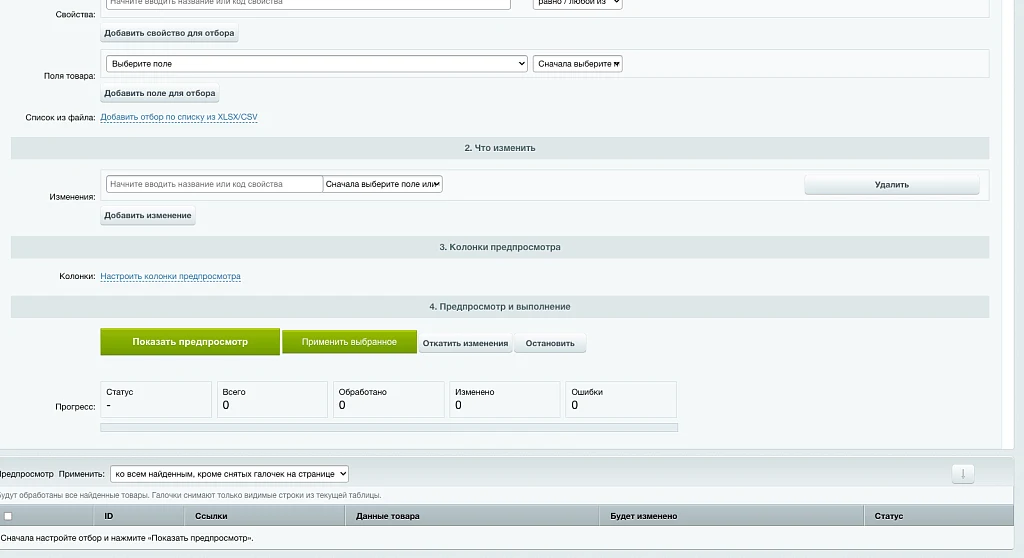Open 'Настроить колонки предпросмотра' link
1024x558 pixels.
tap(170, 276)
